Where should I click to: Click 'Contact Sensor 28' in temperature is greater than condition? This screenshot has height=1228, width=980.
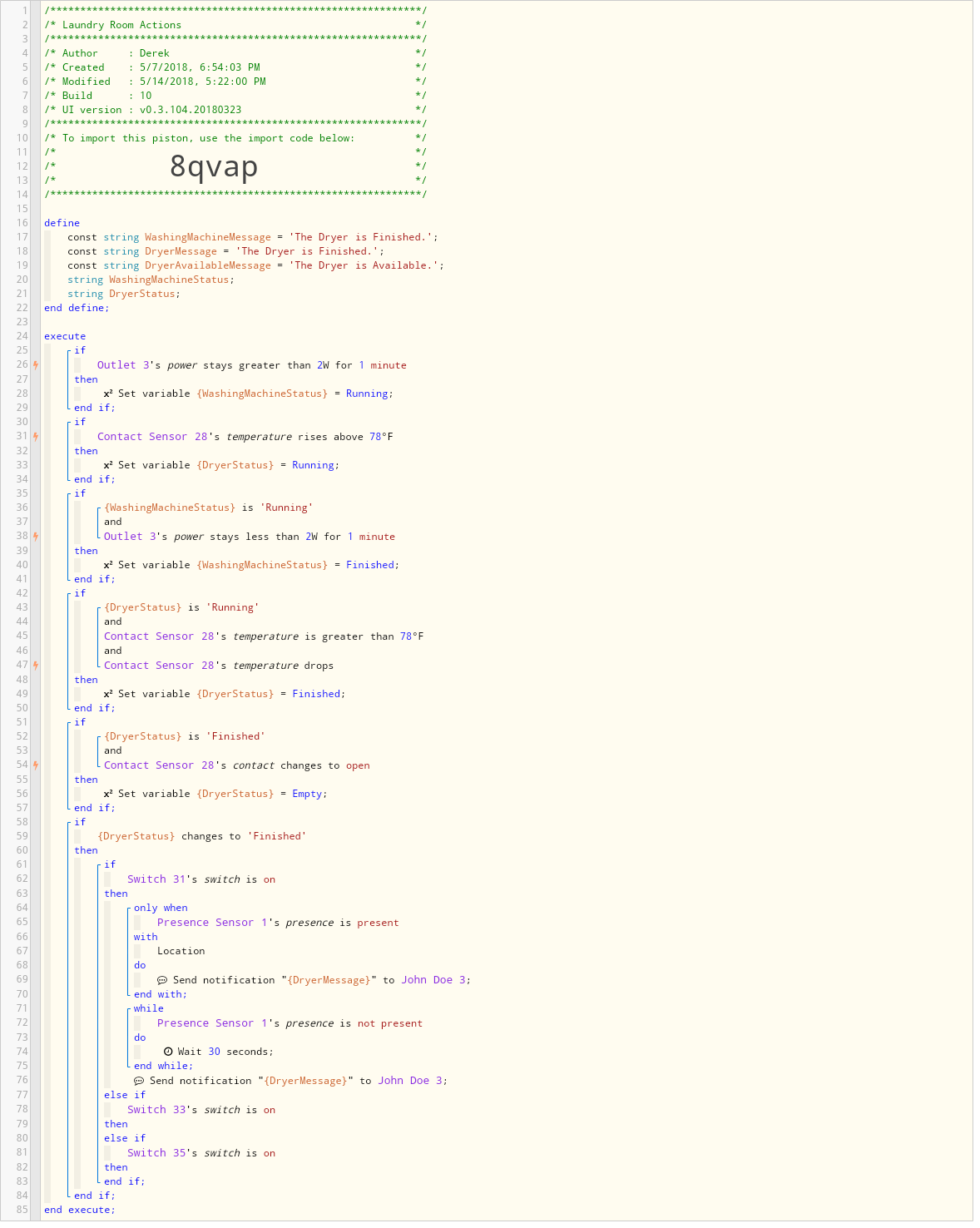pyautogui.click(x=159, y=636)
